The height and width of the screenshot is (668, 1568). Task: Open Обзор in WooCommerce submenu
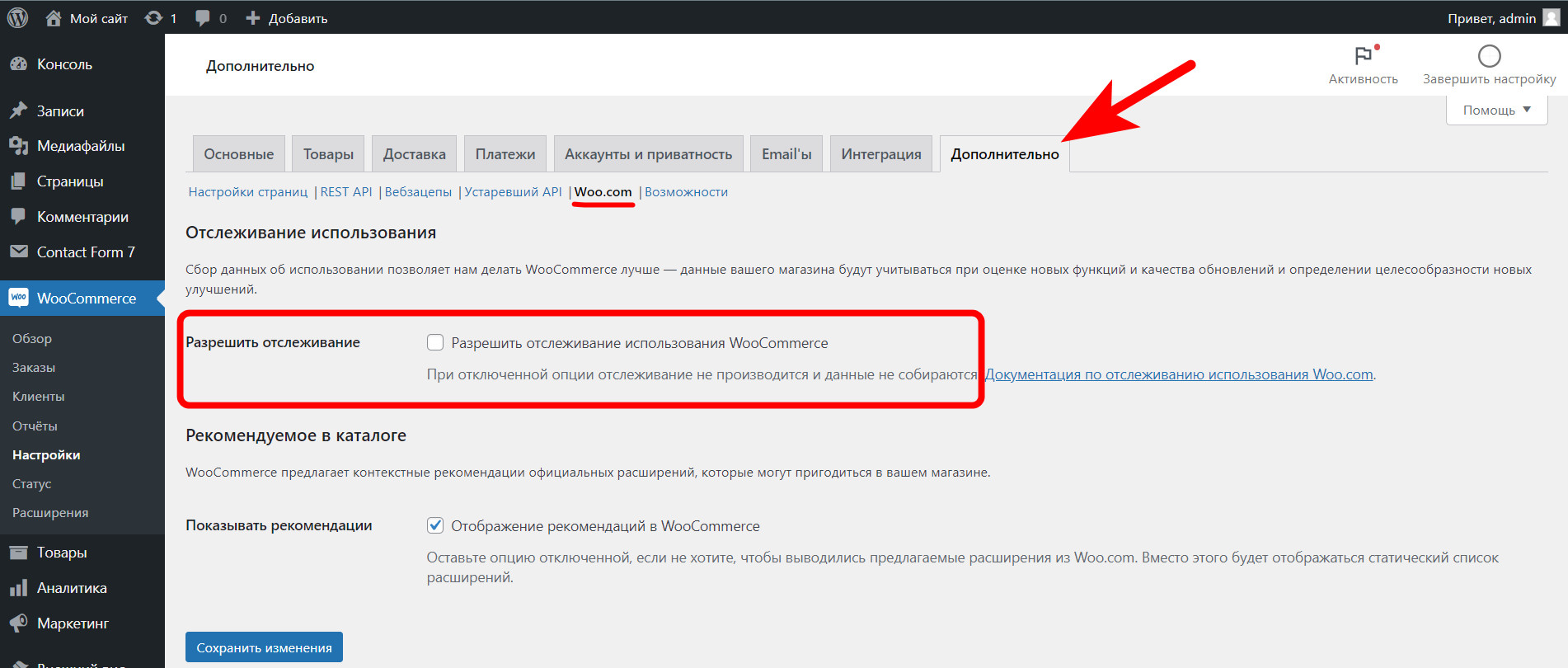pos(32,339)
